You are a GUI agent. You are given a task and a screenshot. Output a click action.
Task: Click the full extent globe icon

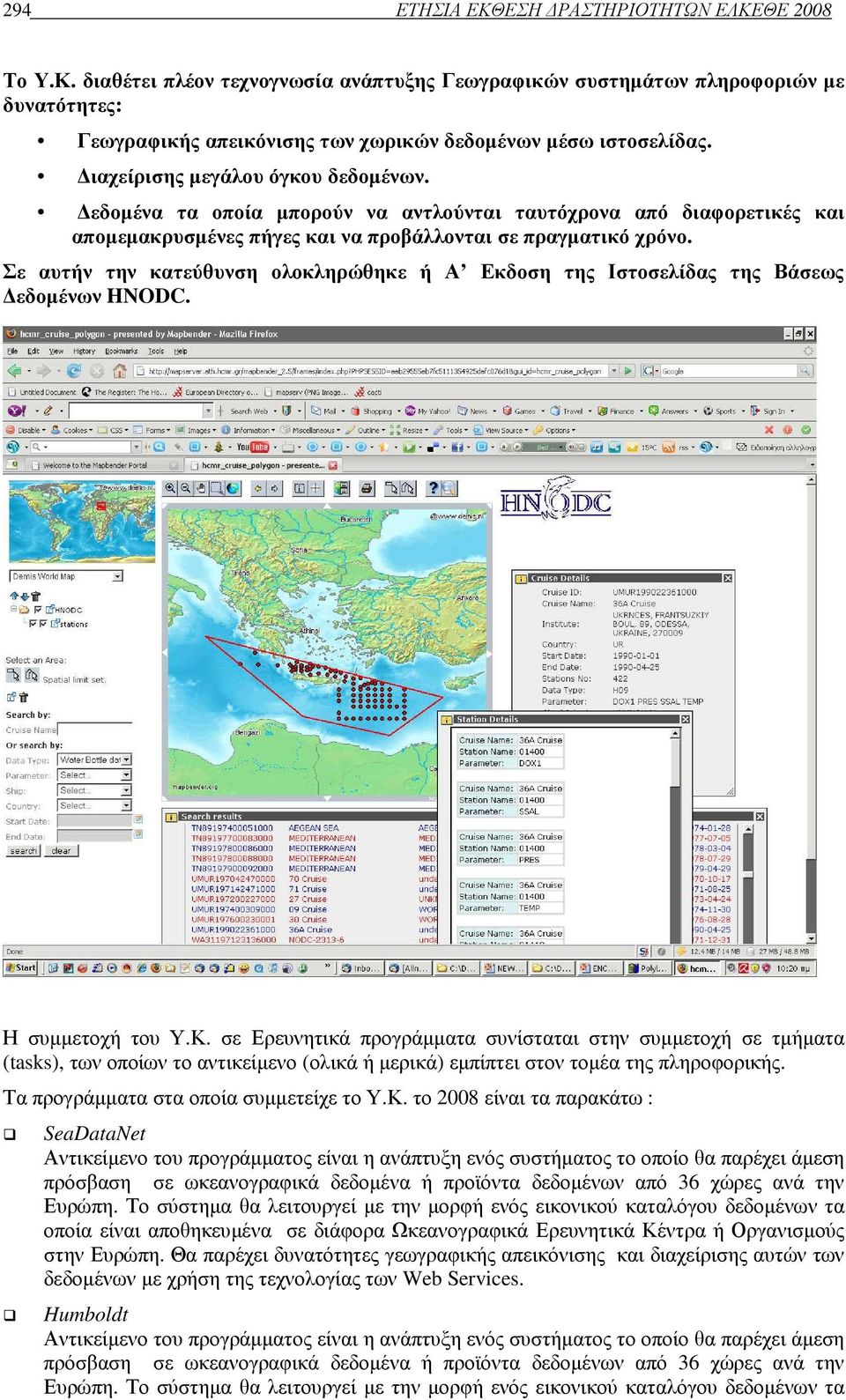[x=234, y=488]
